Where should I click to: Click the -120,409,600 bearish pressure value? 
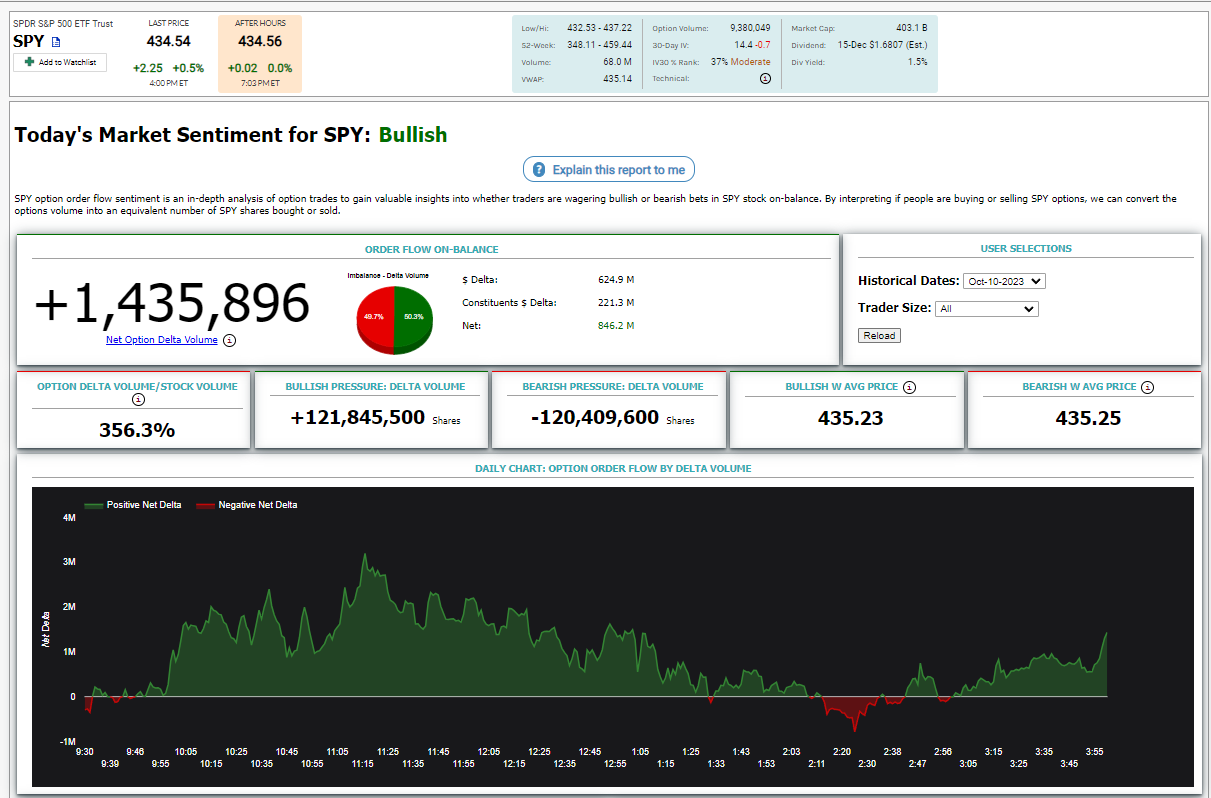[595, 418]
